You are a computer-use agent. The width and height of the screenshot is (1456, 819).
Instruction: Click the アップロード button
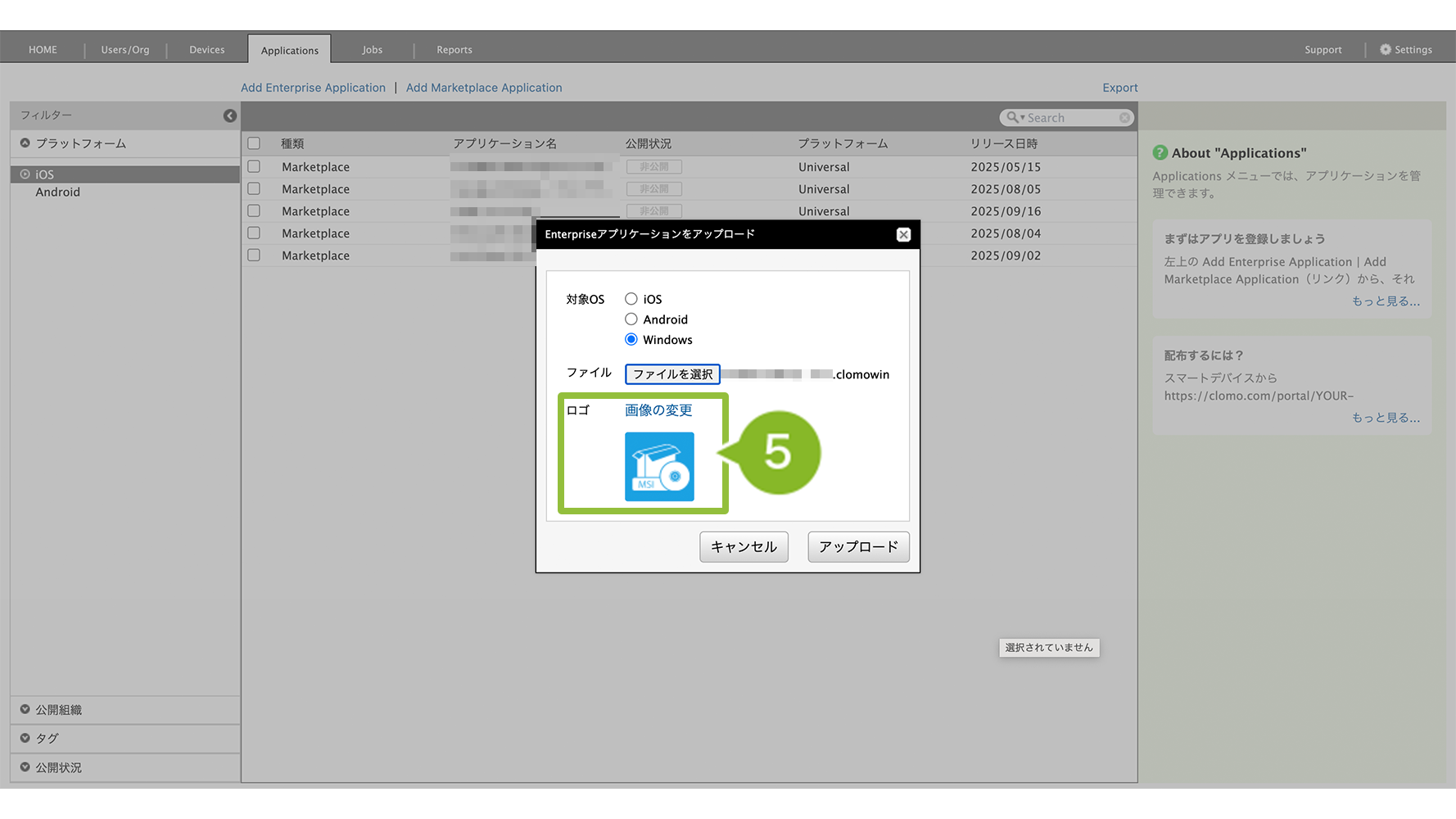click(x=858, y=547)
